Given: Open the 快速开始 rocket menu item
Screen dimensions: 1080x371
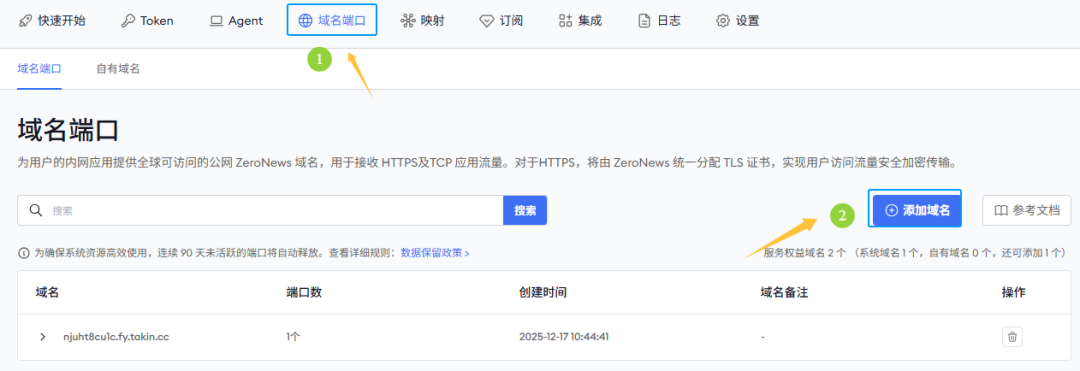Looking at the screenshot, I should pyautogui.click(x=52, y=21).
